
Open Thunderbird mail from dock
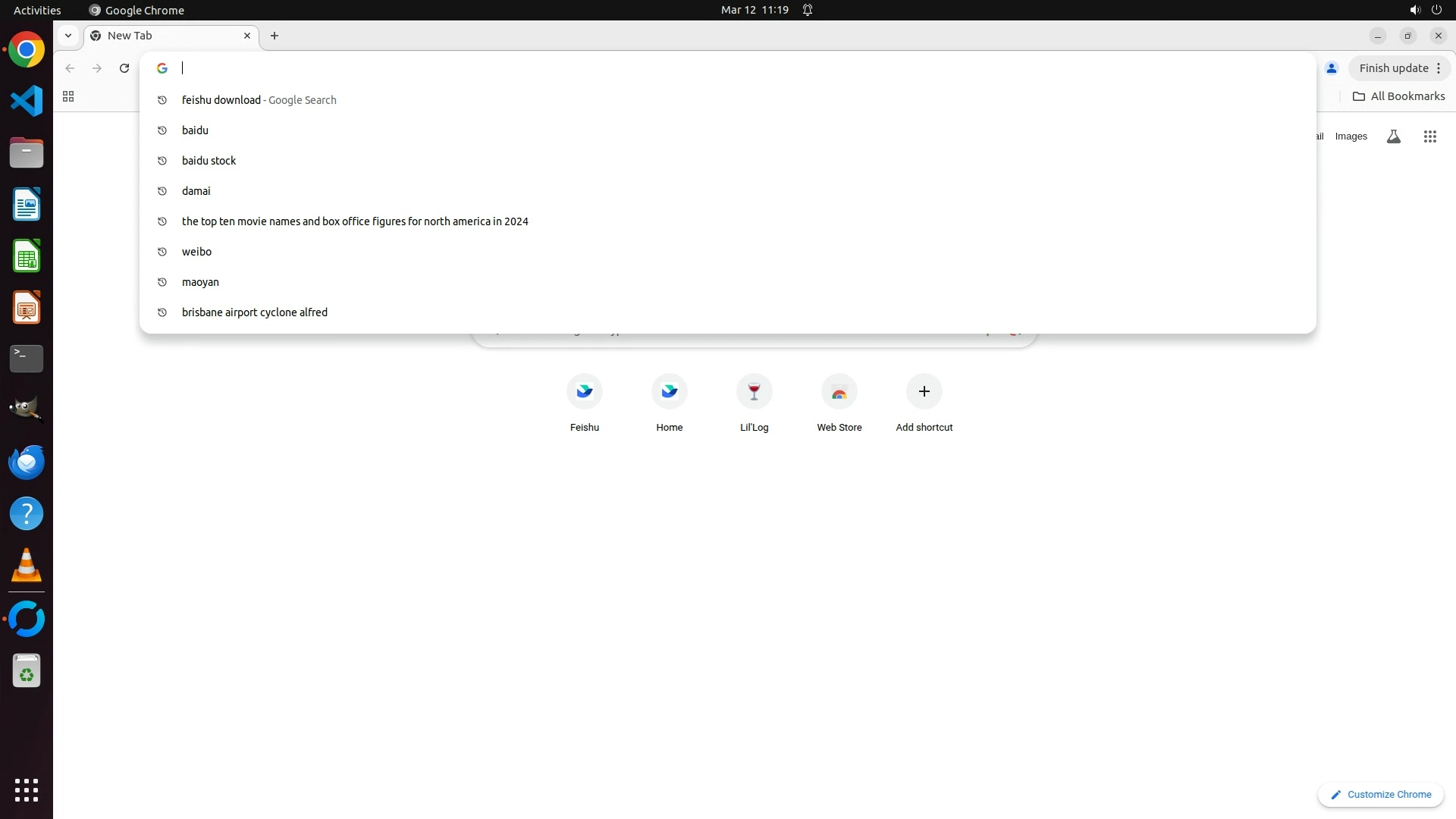27,462
